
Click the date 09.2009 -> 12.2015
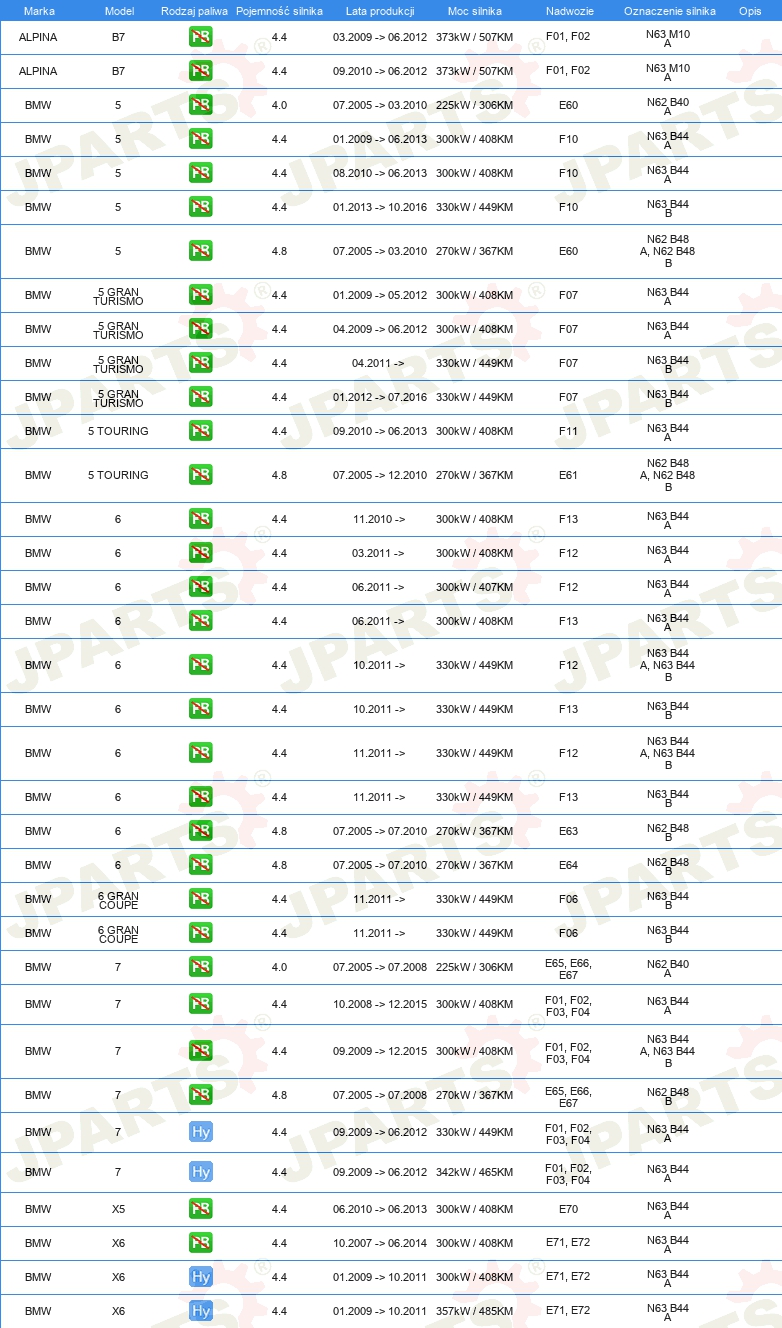coord(380,1052)
